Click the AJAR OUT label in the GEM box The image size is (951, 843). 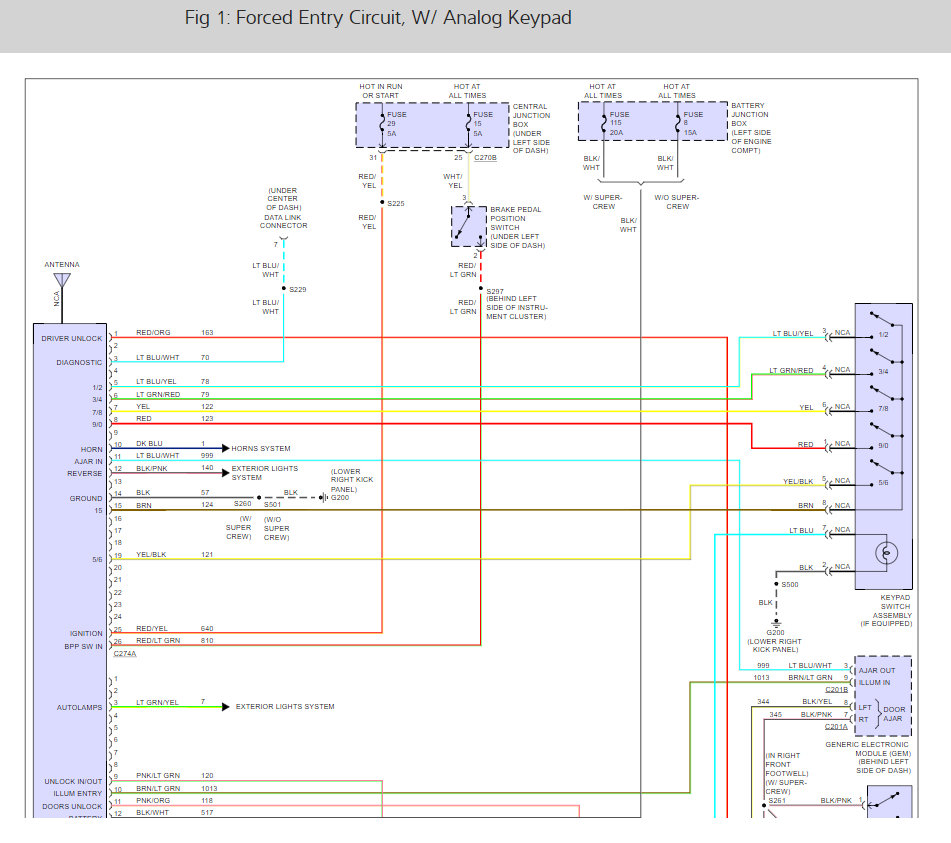876,670
